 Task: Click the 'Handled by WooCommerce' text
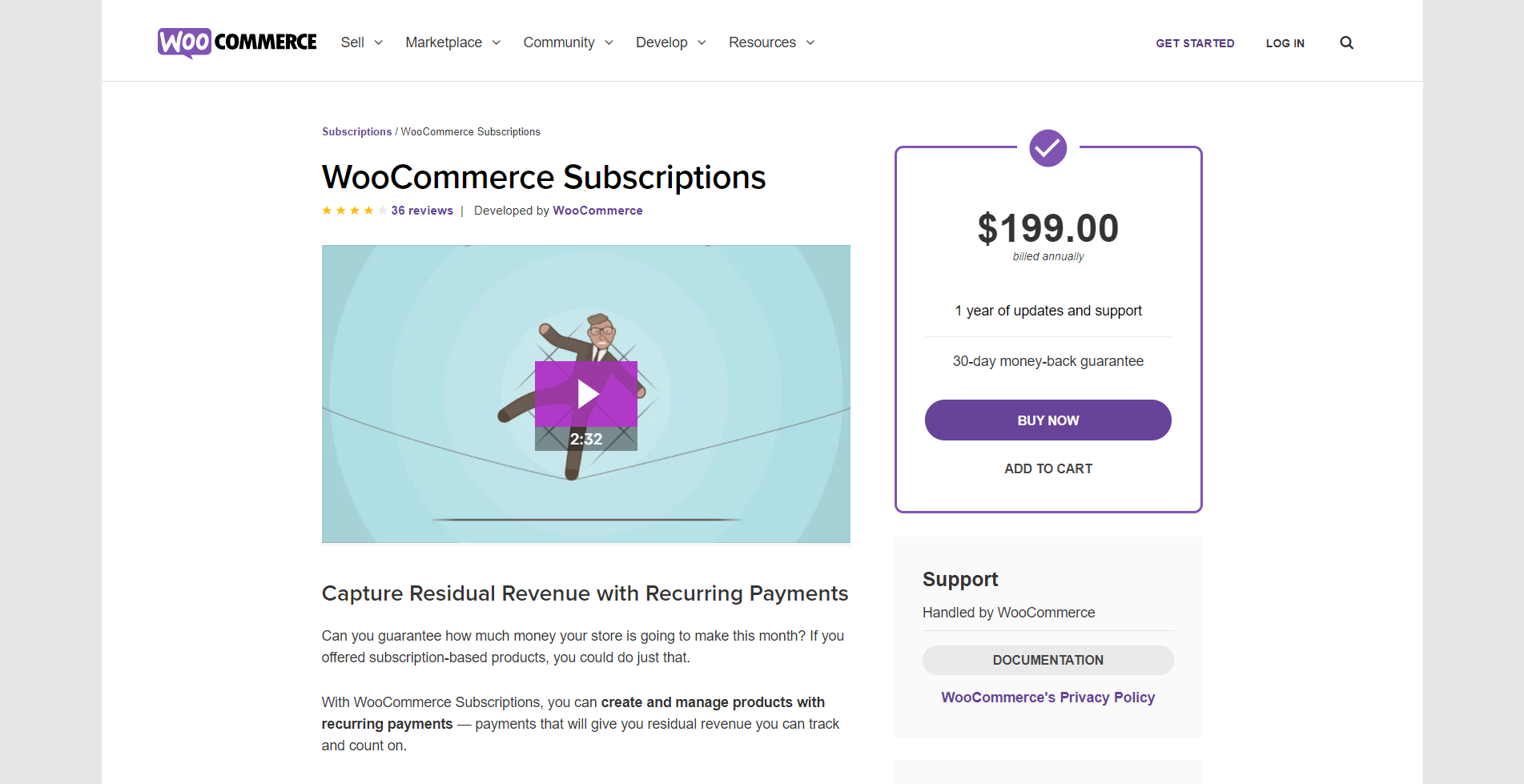(1008, 613)
